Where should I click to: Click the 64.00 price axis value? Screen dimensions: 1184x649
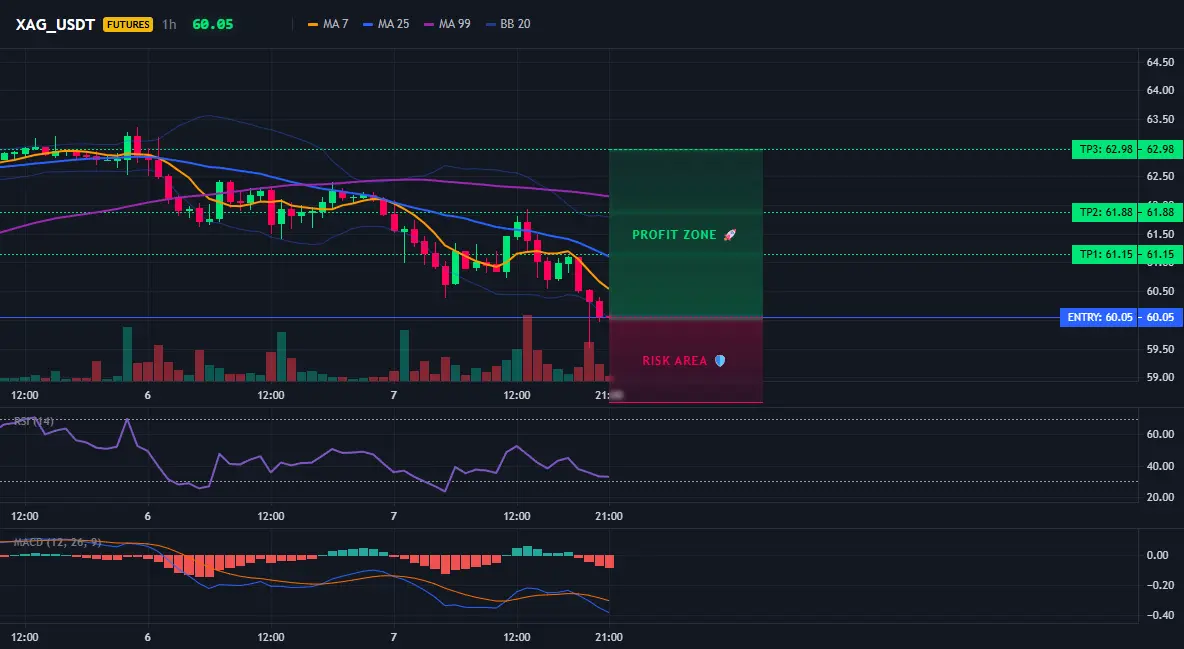tap(1160, 90)
